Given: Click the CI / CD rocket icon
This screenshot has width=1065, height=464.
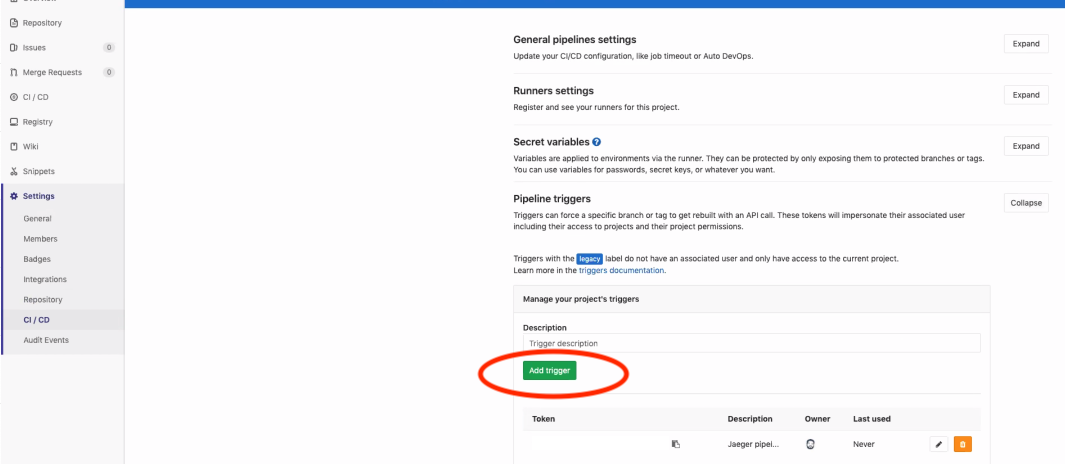Looking at the screenshot, I should 14,97.
